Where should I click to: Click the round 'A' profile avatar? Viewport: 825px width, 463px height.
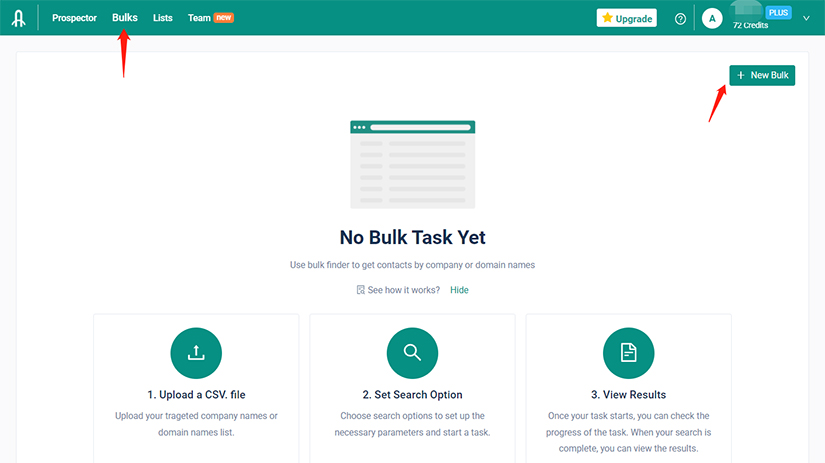(x=712, y=18)
